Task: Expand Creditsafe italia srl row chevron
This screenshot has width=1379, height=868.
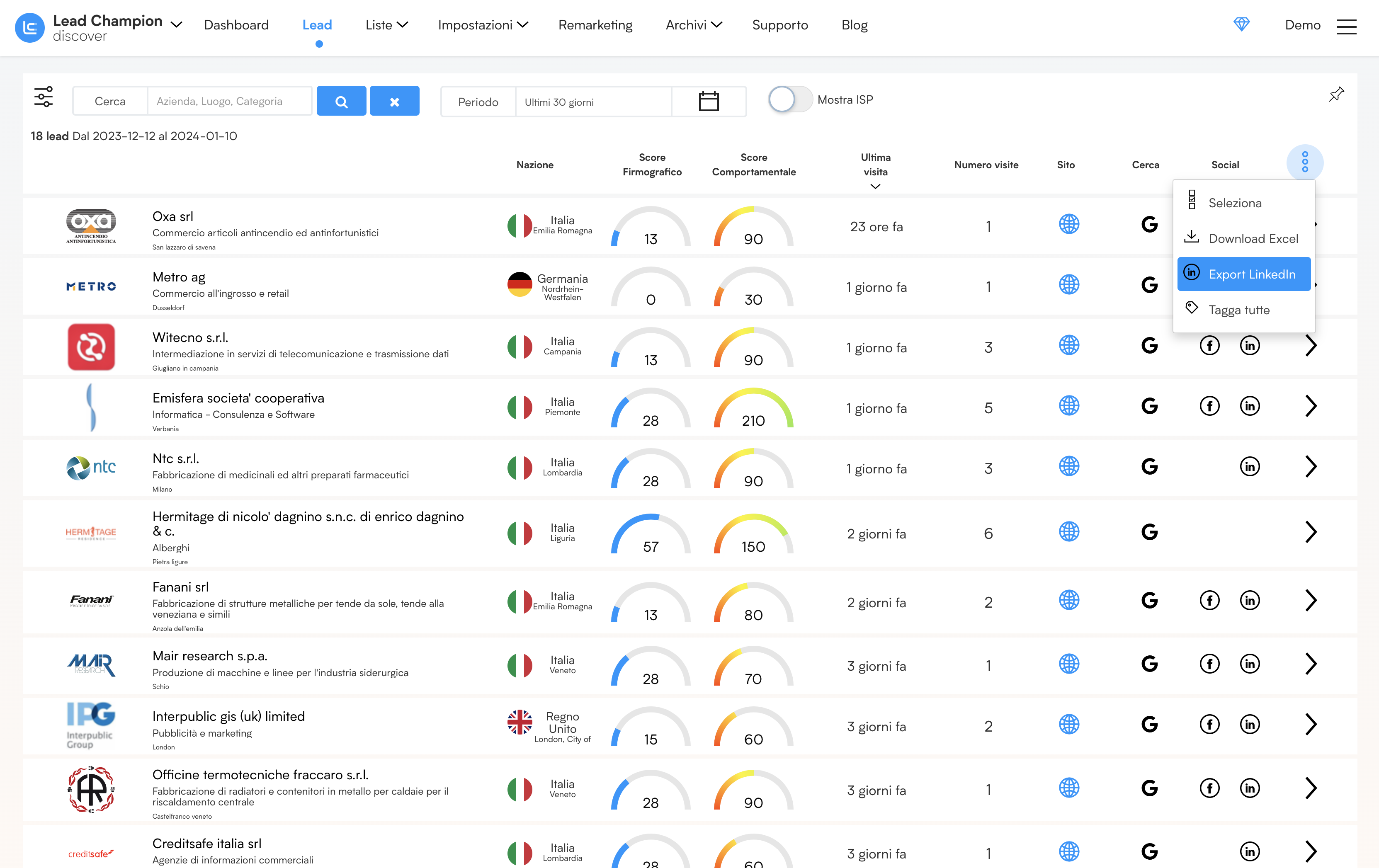Action: click(1311, 852)
